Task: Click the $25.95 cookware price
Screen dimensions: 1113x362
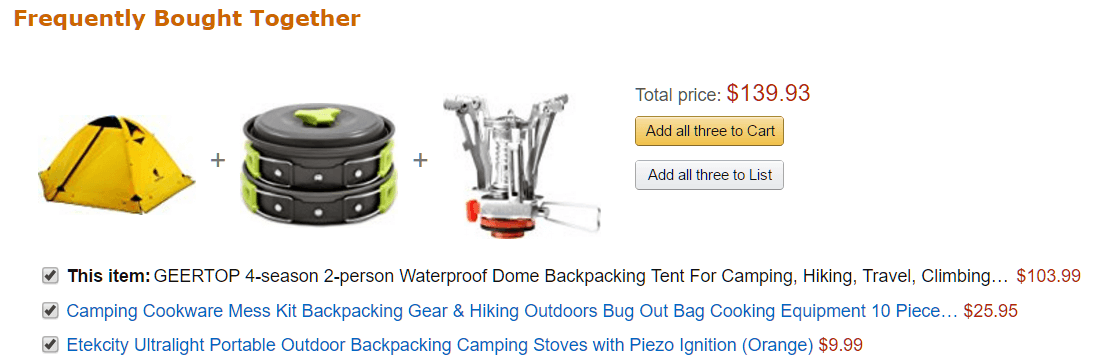Action: 990,311
